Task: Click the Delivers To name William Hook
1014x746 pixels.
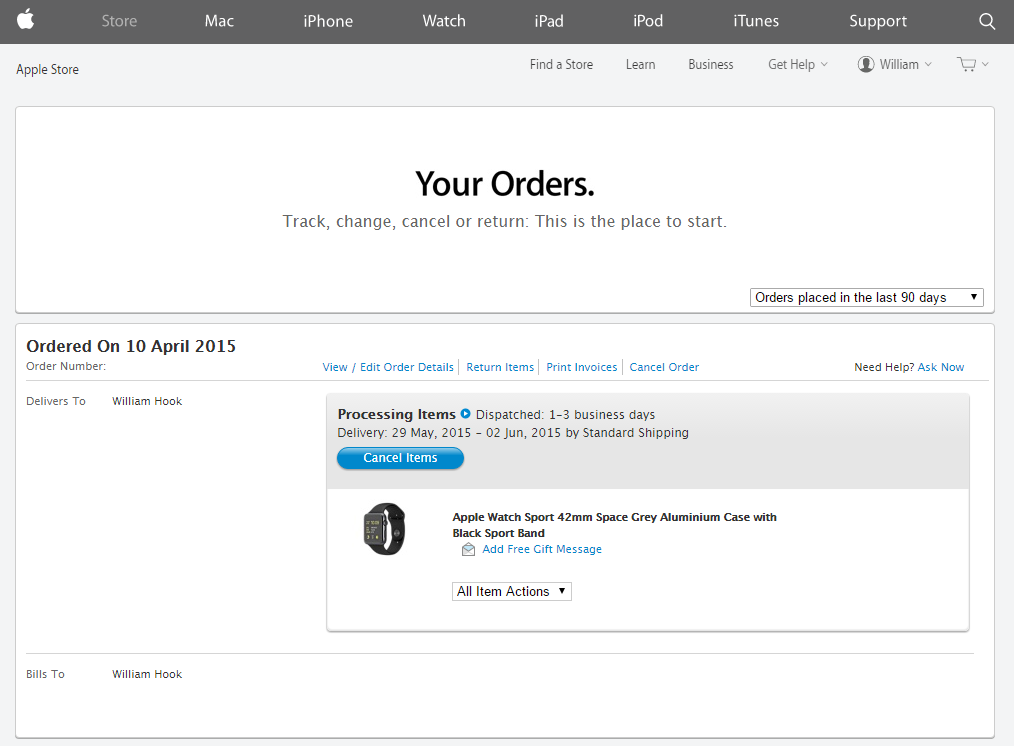Action: click(147, 401)
